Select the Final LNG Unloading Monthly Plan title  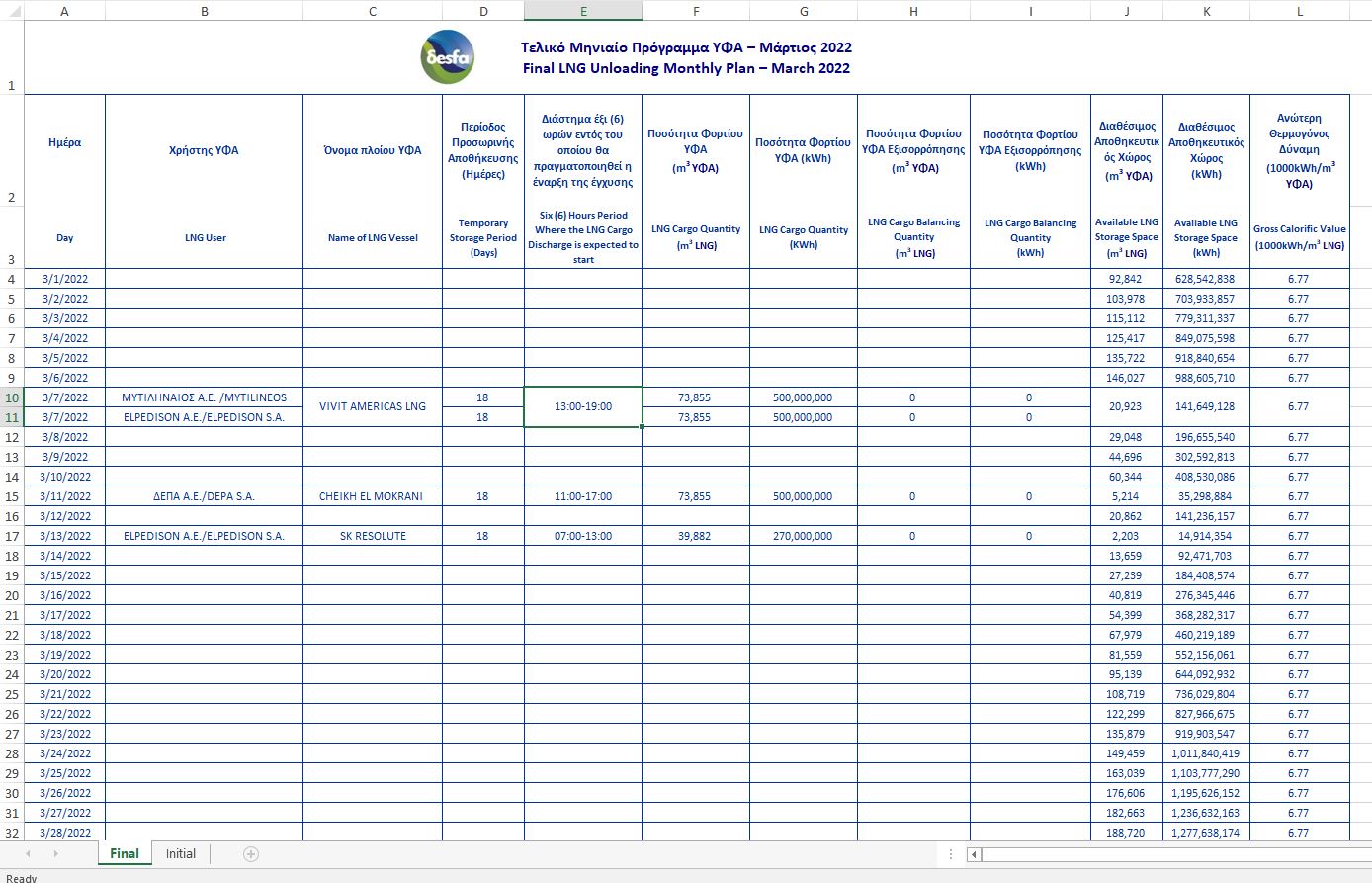click(686, 68)
